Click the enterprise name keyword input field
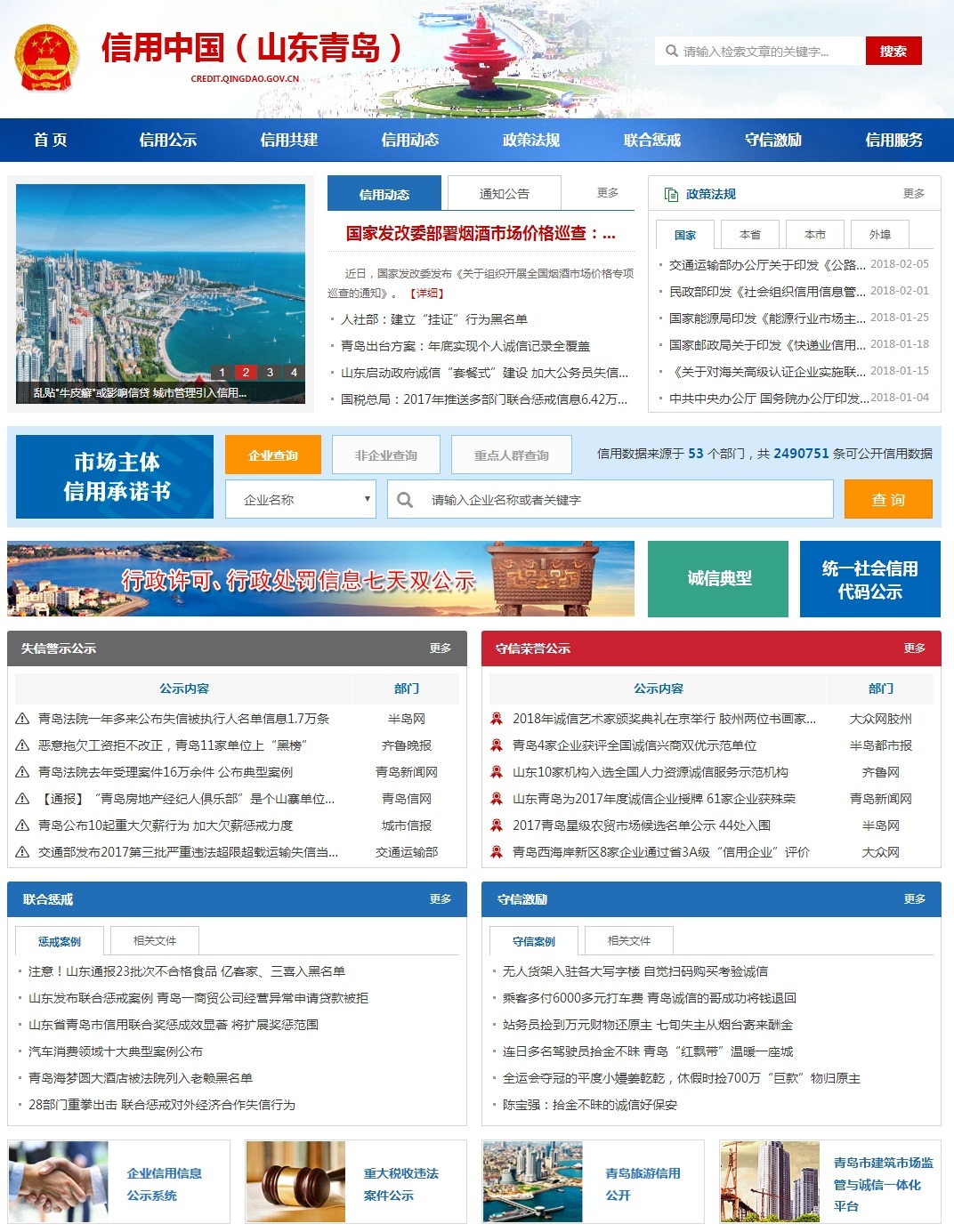The image size is (954, 1232). [x=623, y=500]
